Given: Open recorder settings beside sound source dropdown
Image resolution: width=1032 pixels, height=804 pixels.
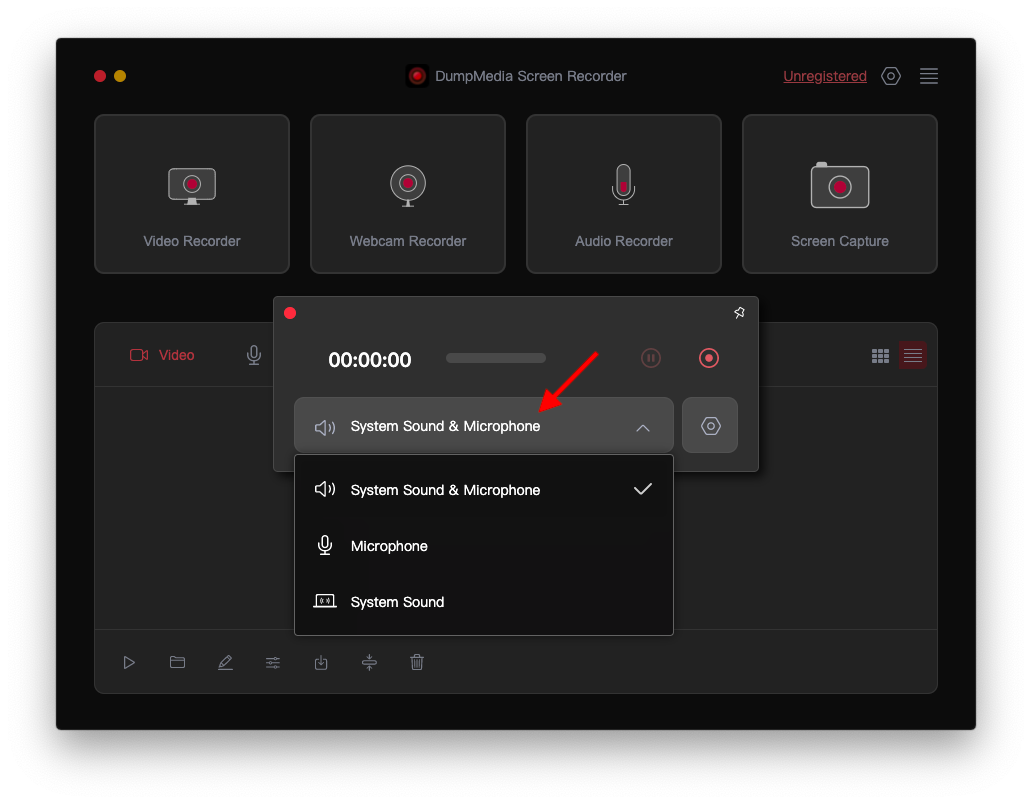Looking at the screenshot, I should click(710, 426).
